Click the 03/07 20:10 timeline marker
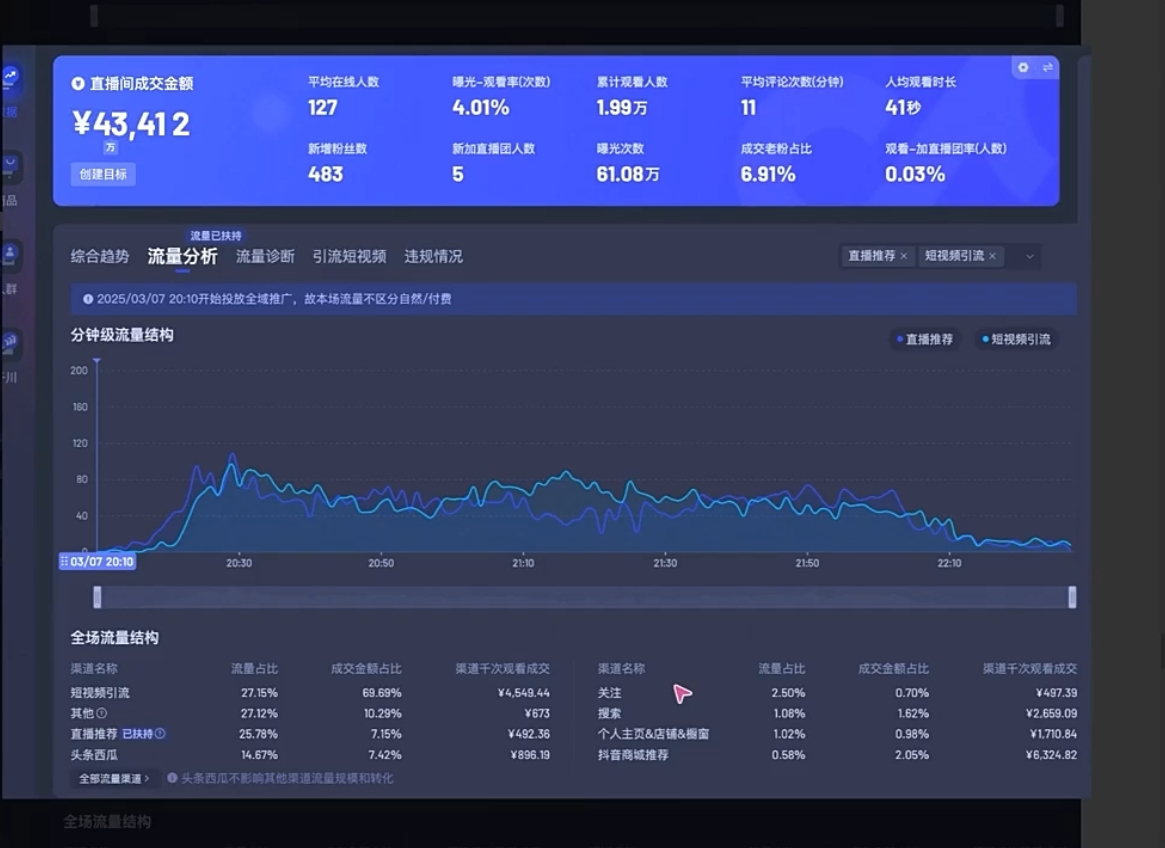The image size is (1165, 848). [x=100, y=561]
